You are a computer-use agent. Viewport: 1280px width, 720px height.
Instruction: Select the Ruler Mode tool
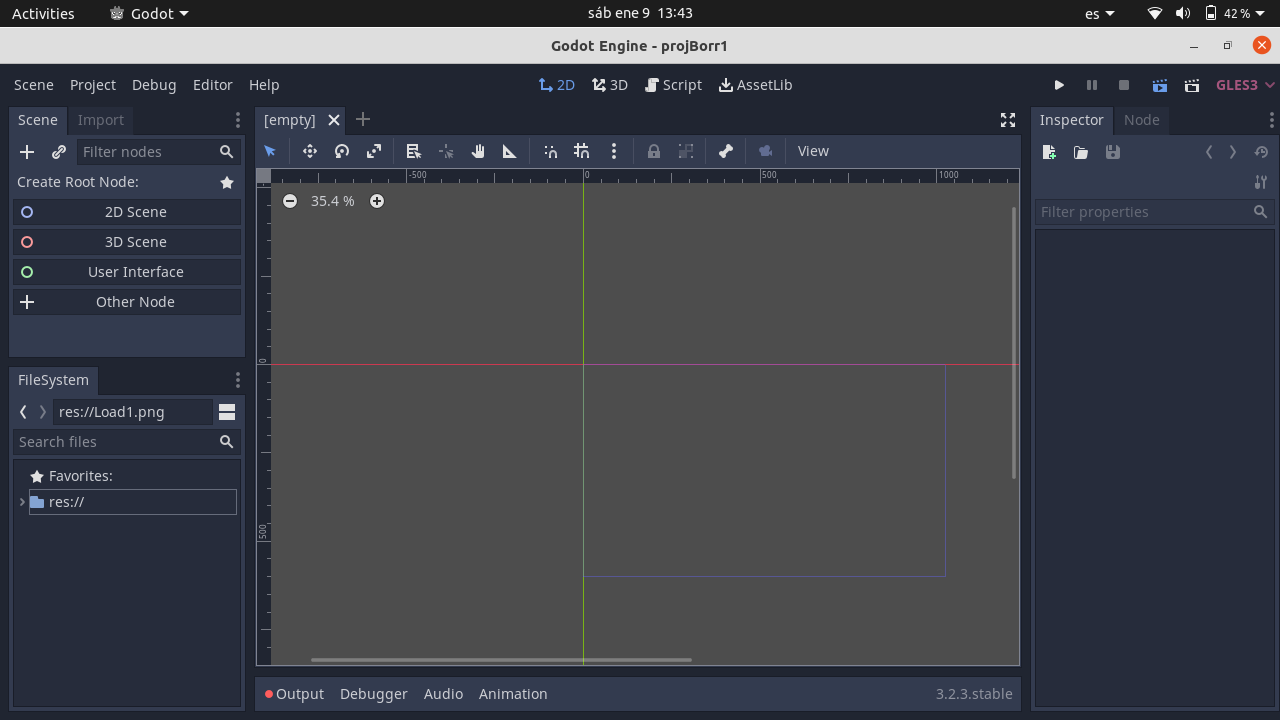point(510,151)
